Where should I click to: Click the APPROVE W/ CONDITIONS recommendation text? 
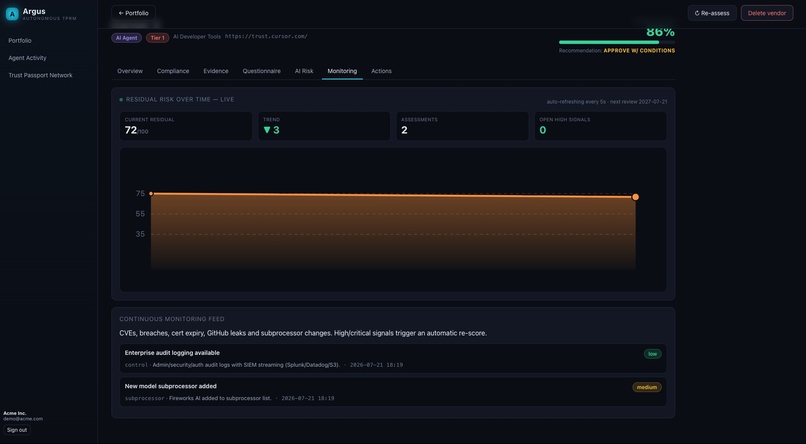tap(639, 51)
